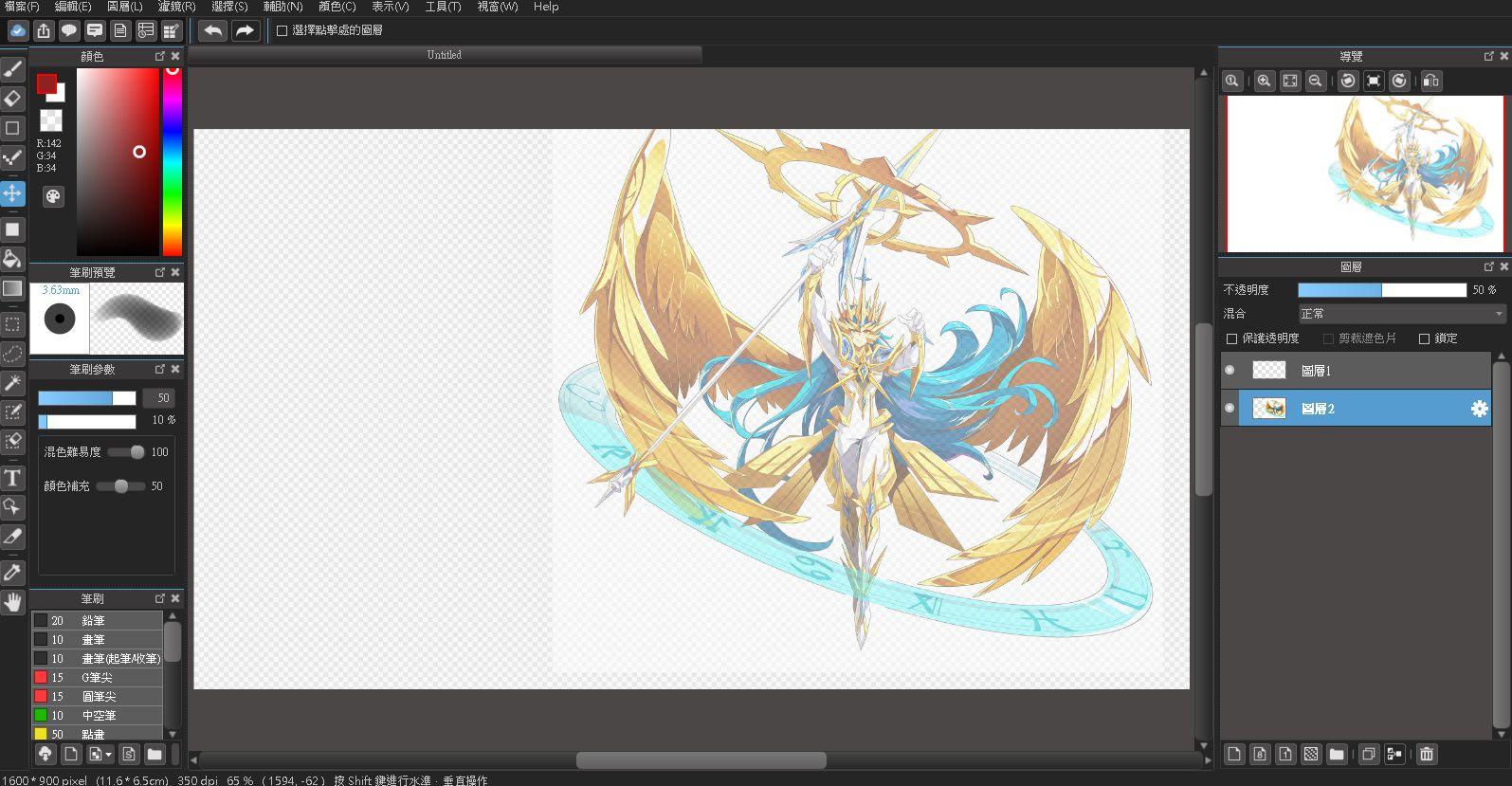Duplicate the current layer
This screenshot has width=1512, height=786.
click(x=1368, y=754)
